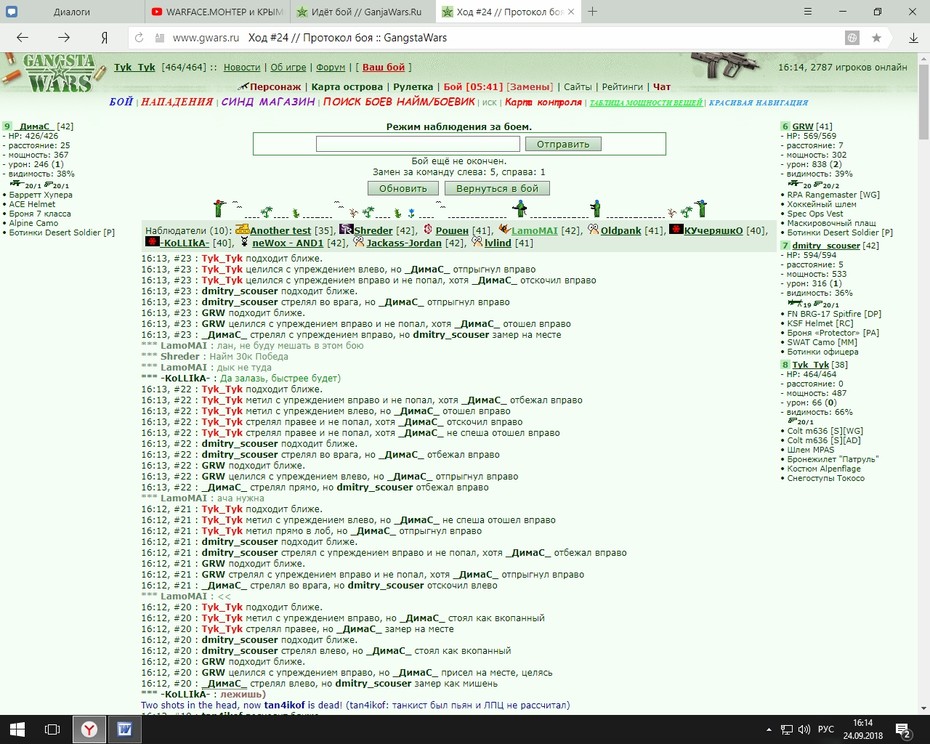Screen dimensions: 930x744
Task: Open the КРАСИВАЯ НАВИГАЦИЯ link
Action: click(759, 103)
